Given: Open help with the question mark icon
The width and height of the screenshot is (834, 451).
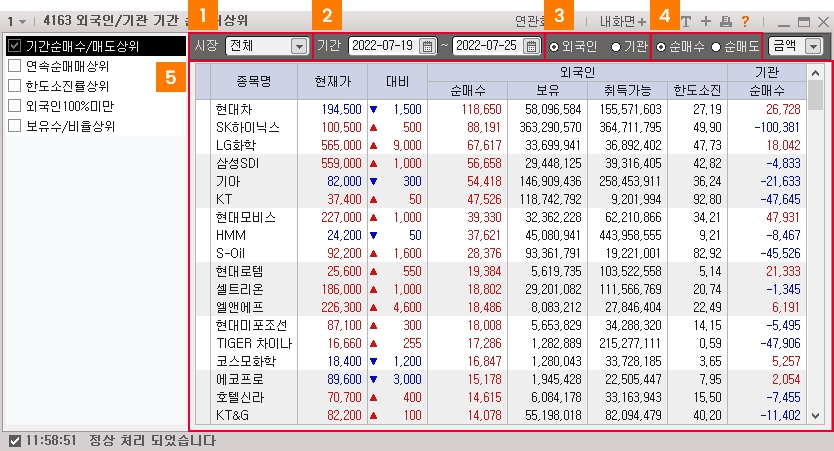Looking at the screenshot, I should 745,21.
